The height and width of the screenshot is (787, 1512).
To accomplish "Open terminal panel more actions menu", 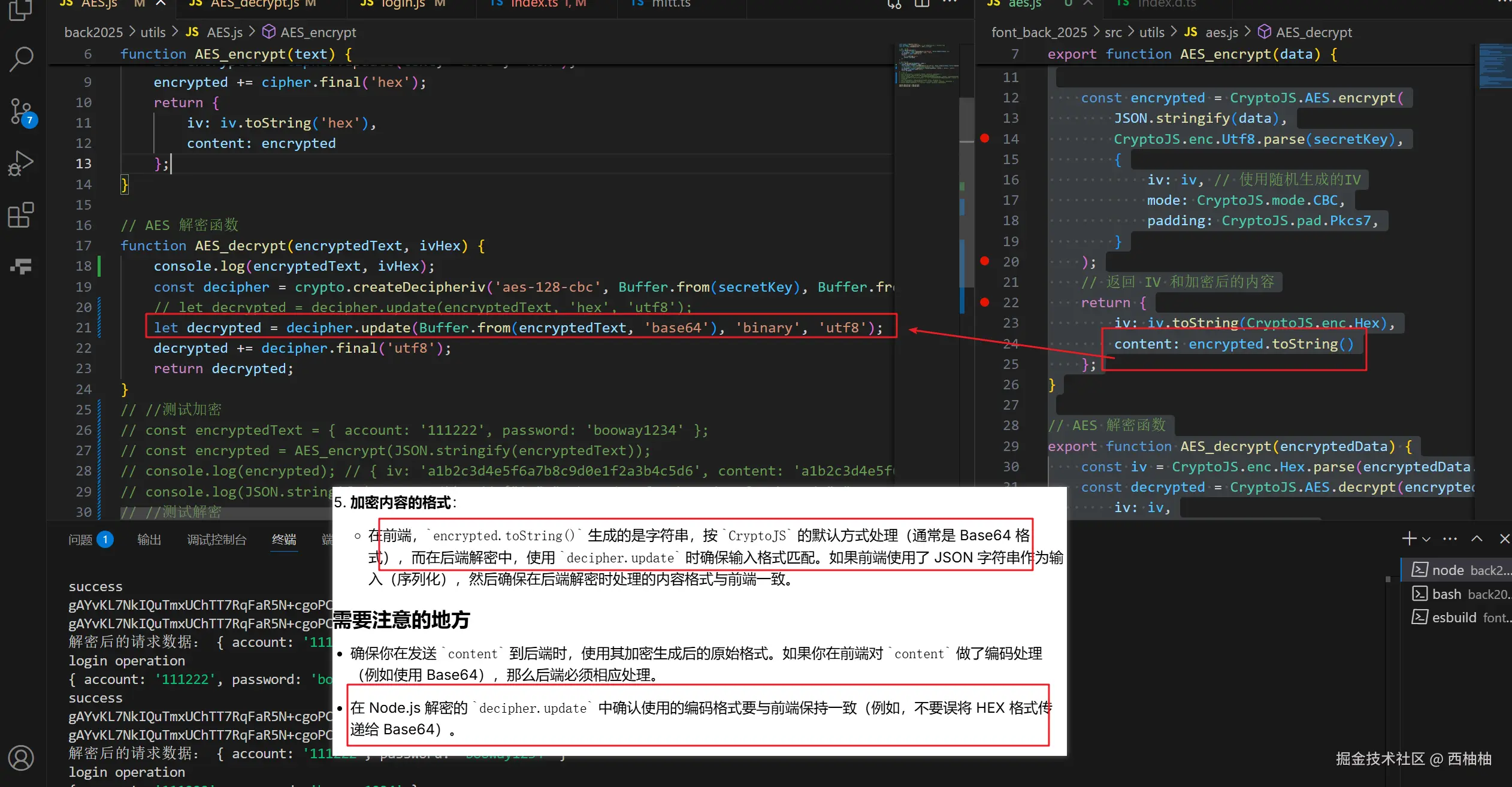I will (1450, 538).
